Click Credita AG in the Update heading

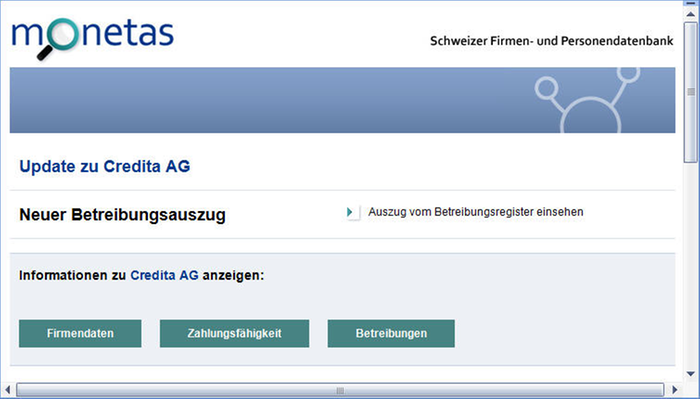point(147,166)
